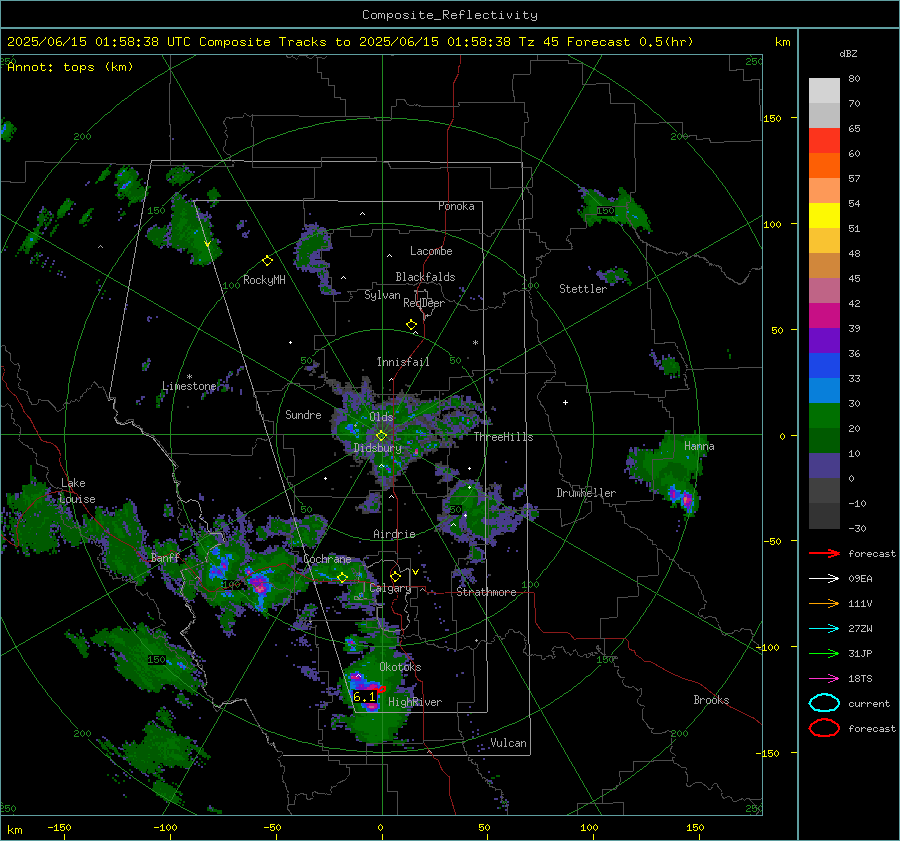This screenshot has height=841, width=900.
Task: Click the Brooks town label
Action: coord(711,700)
